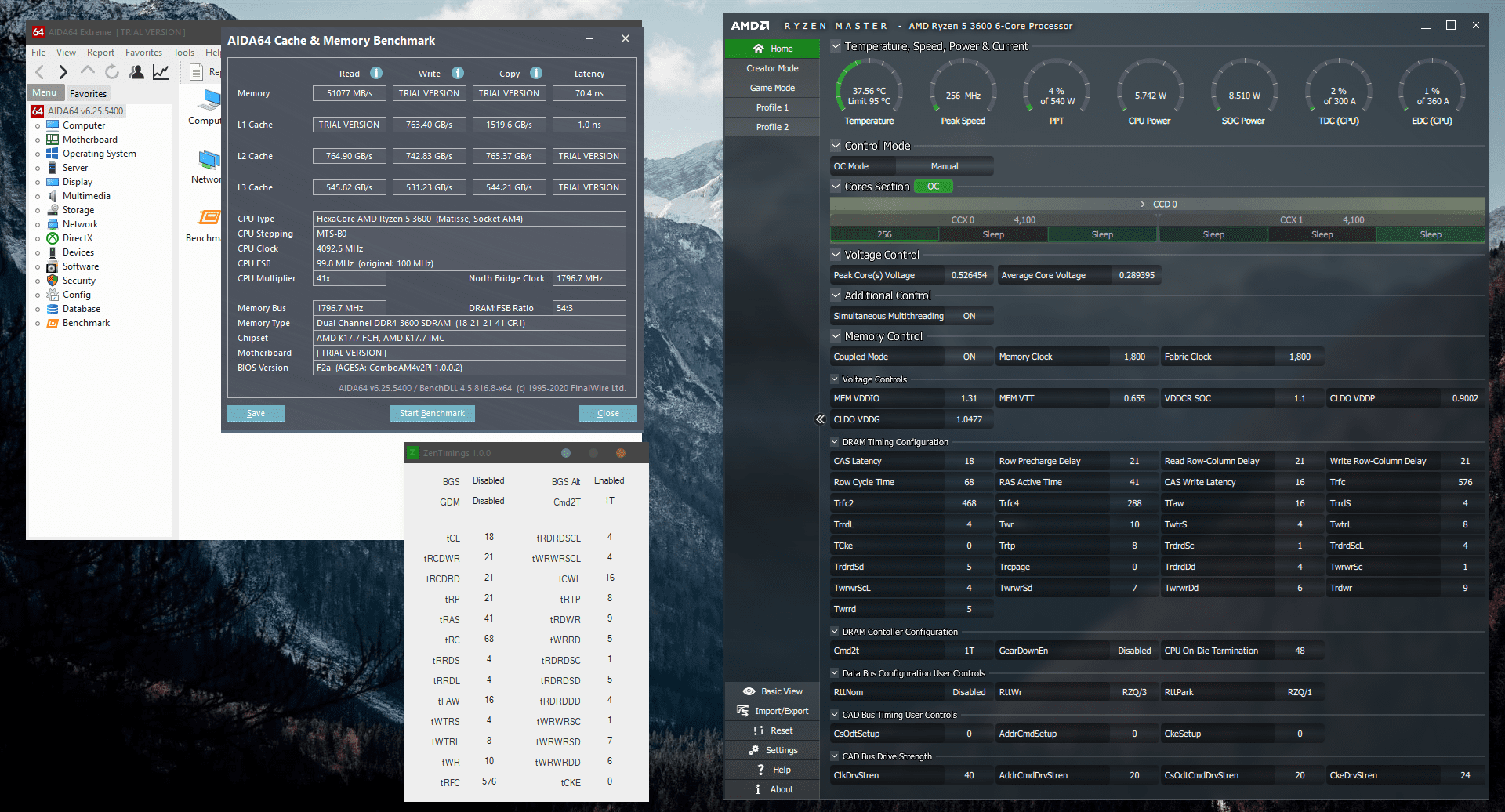
Task: Show info for Write benchmark column
Action: [x=458, y=73]
